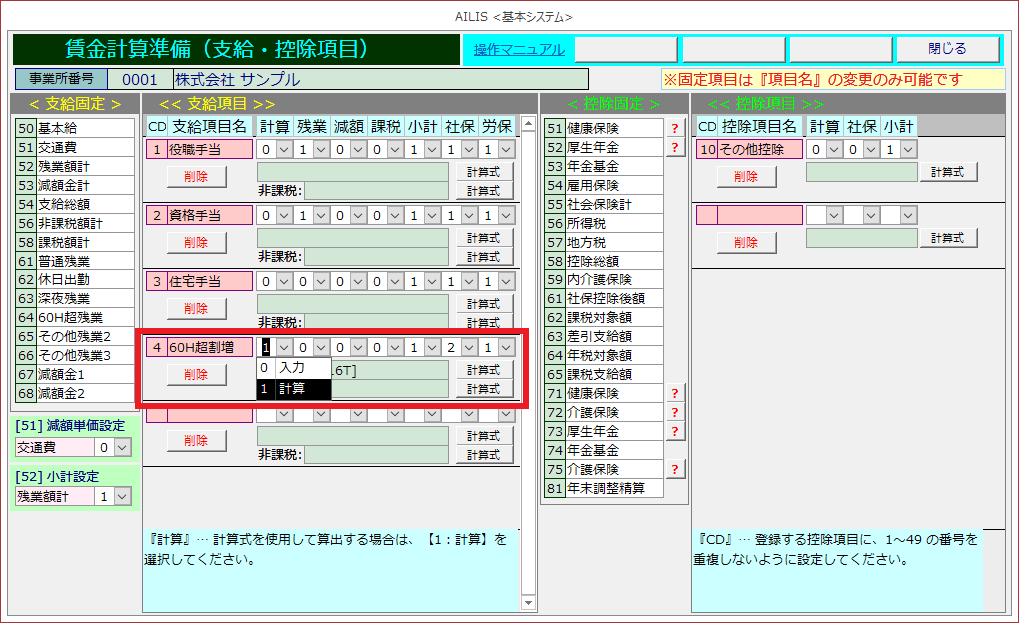Choose 計算 from the open dropdown list
The image size is (1019, 623).
click(292, 388)
